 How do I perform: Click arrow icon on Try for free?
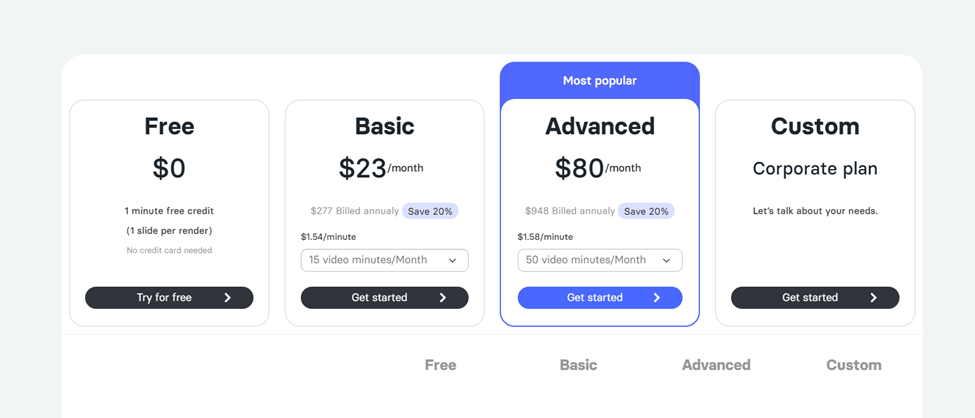coord(228,297)
